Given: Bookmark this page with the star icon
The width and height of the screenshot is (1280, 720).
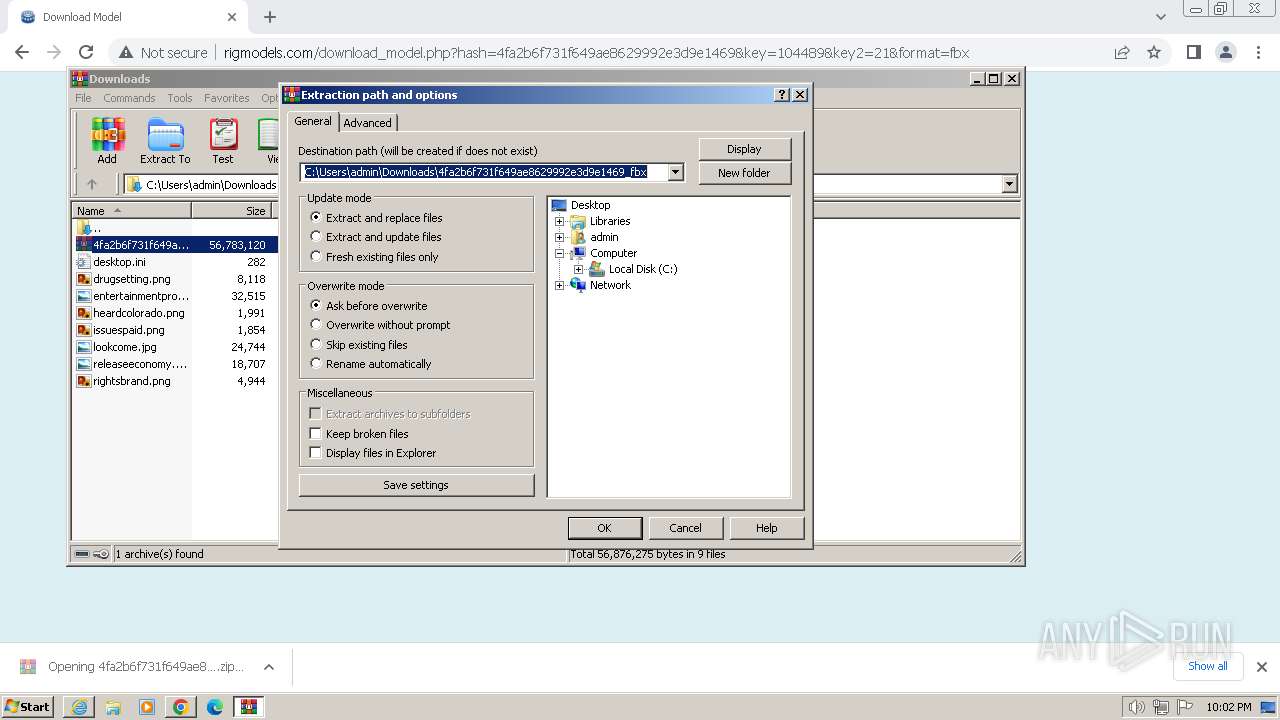Looking at the screenshot, I should coord(1154,53).
